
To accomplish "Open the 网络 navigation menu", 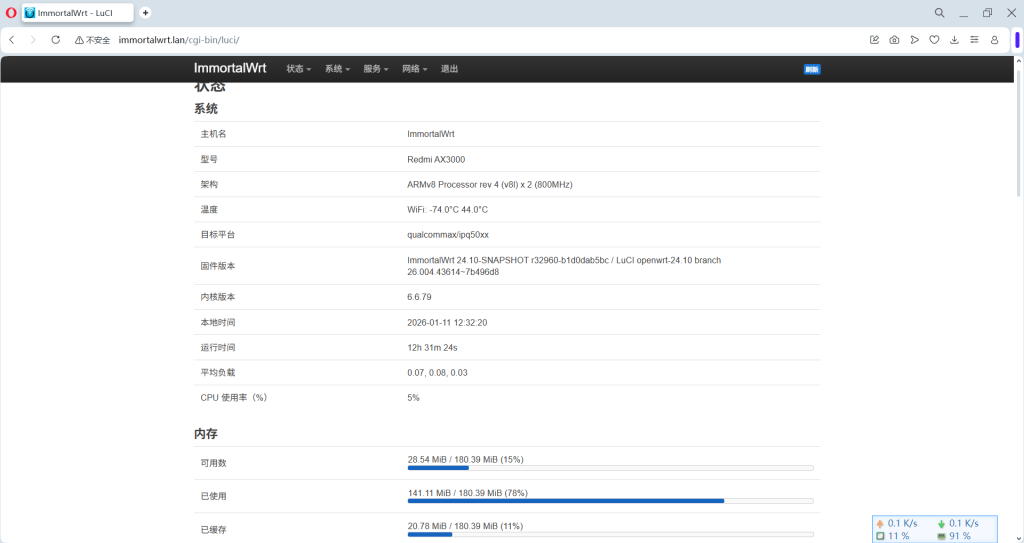I will (414, 69).
